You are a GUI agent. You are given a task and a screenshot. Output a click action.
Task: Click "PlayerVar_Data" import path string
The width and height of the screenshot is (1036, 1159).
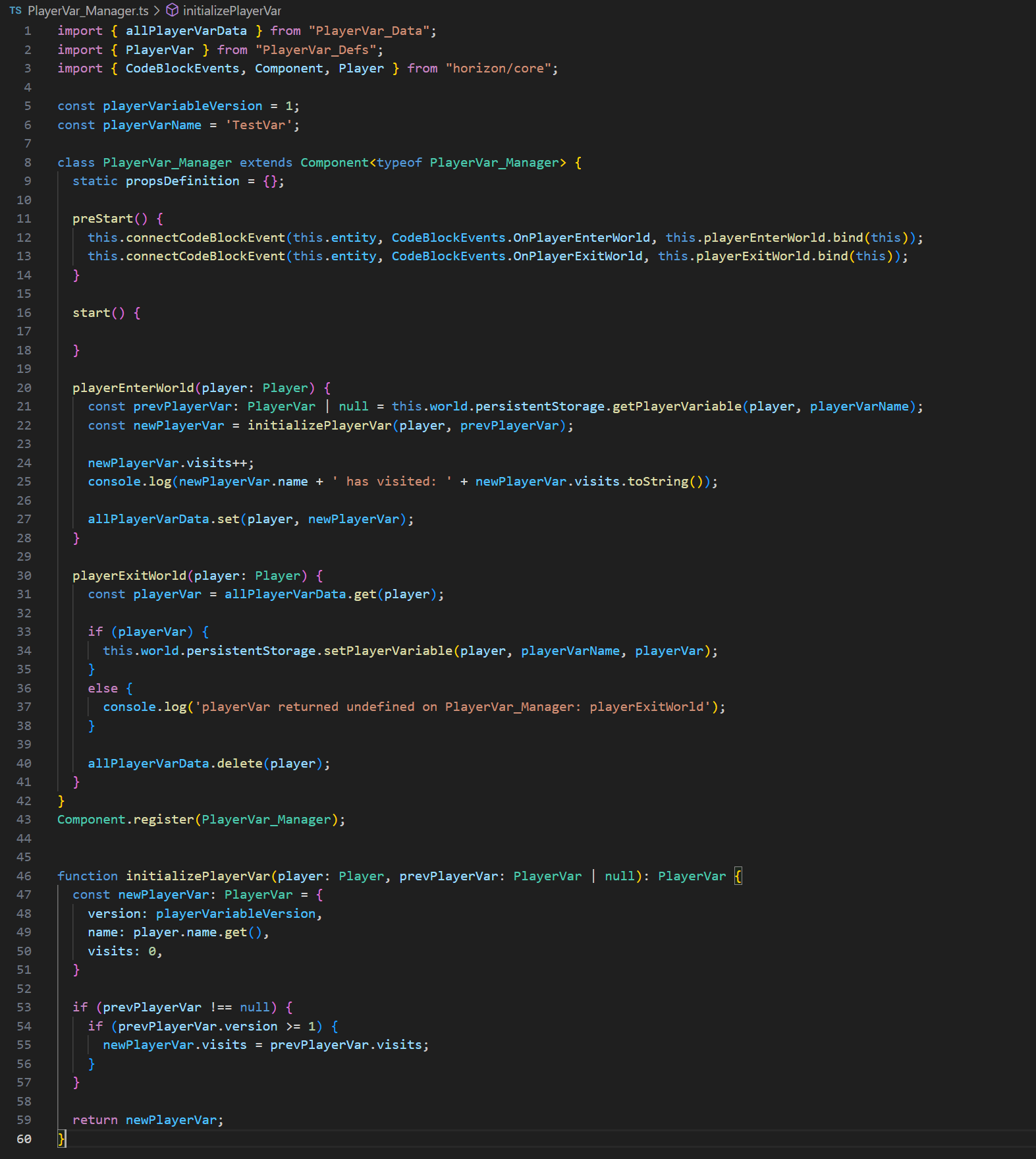(369, 31)
